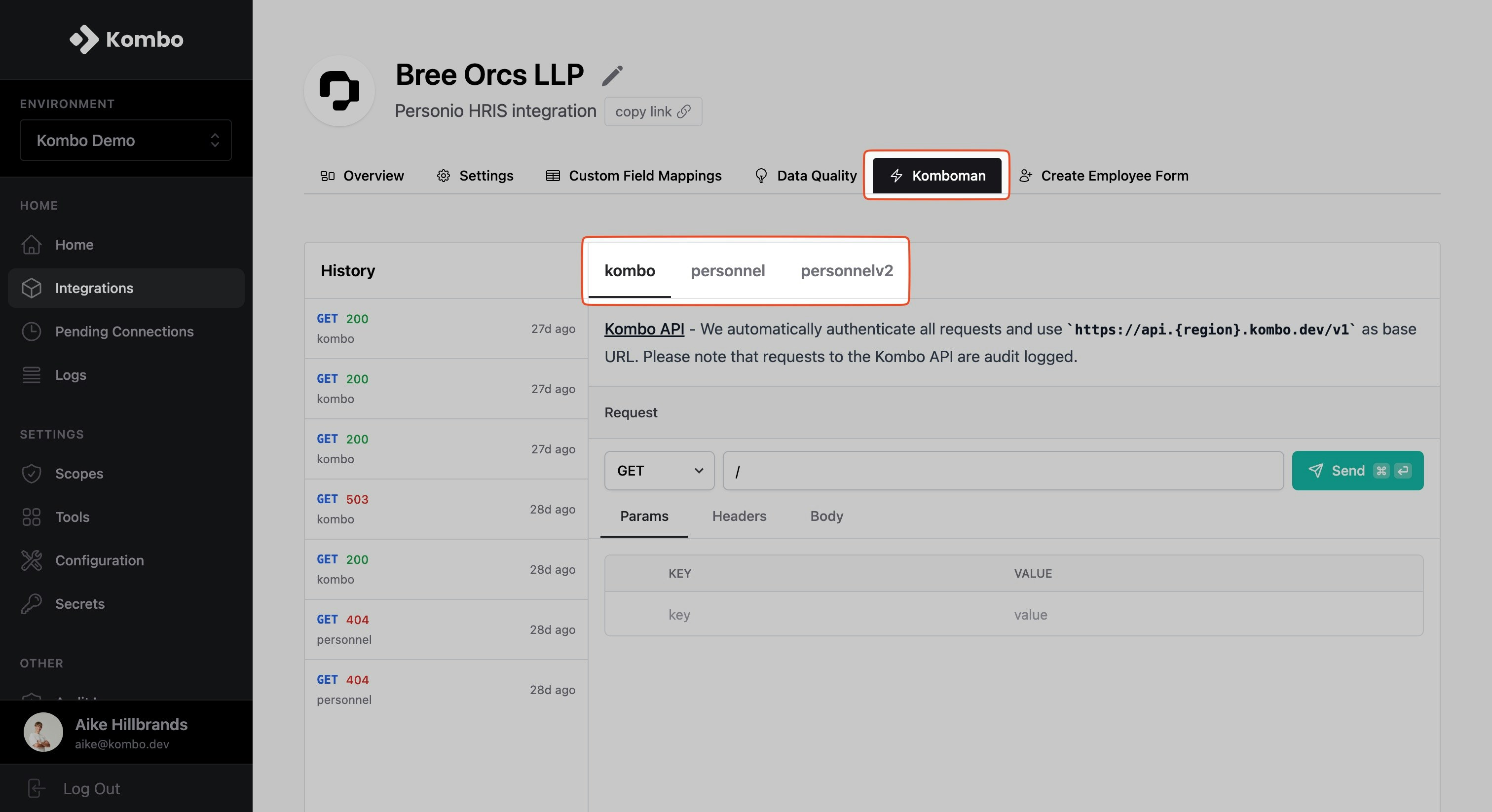This screenshot has width=1492, height=812.
Task: Open the Kombo Demo environment dropdown
Action: 126,140
